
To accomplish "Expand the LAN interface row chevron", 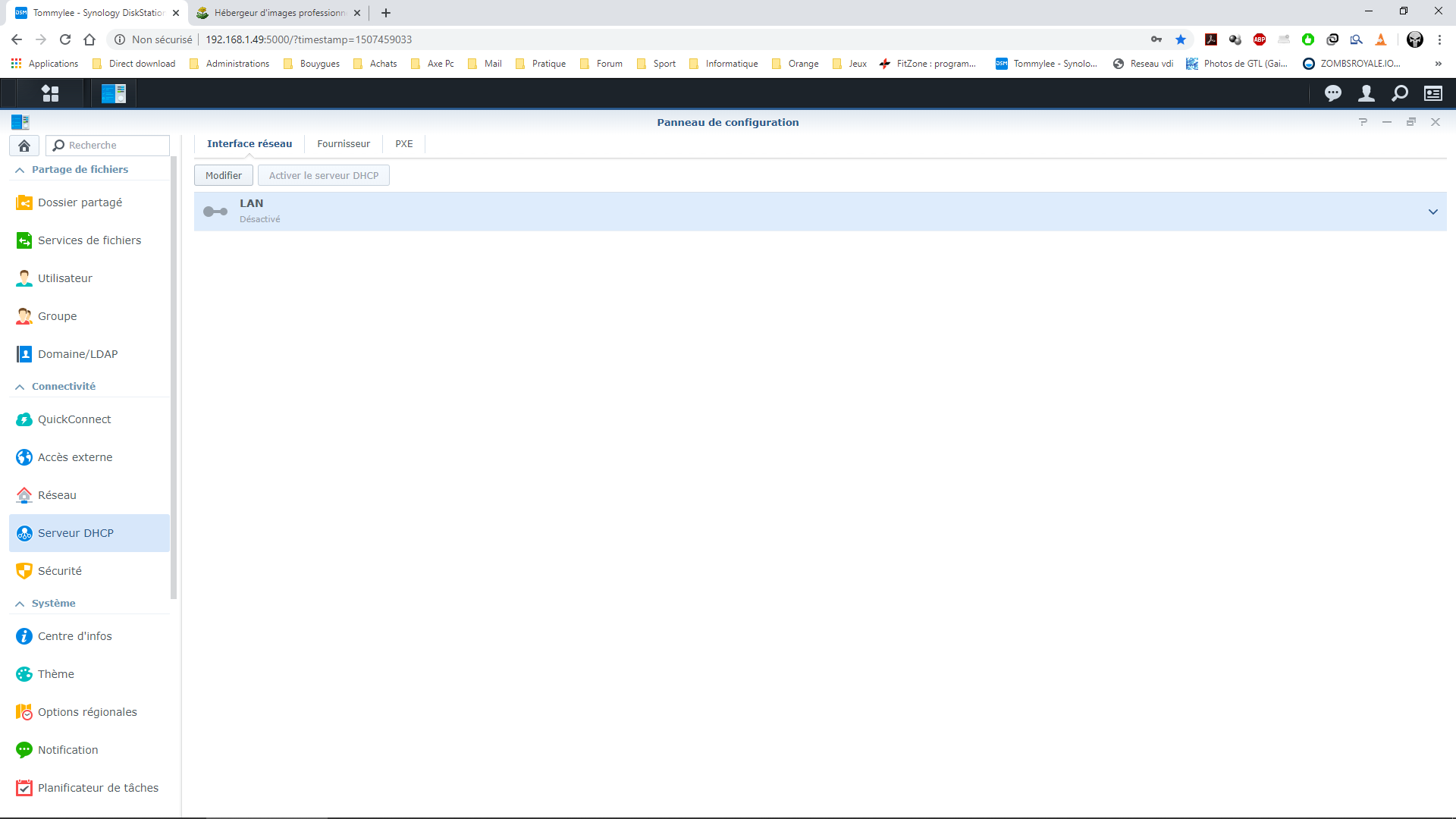I will pyautogui.click(x=1432, y=212).
